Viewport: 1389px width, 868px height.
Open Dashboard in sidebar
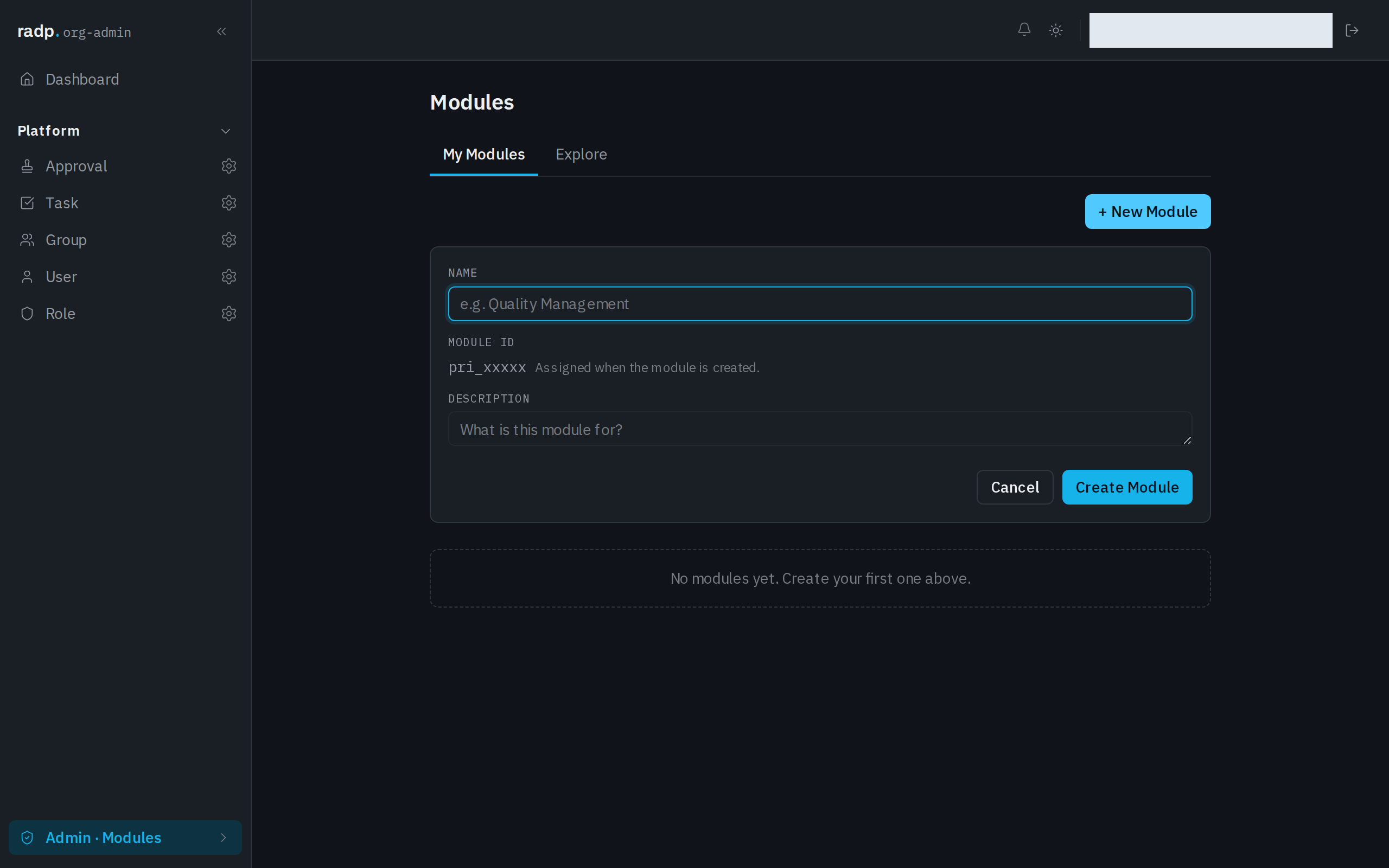tap(125, 79)
